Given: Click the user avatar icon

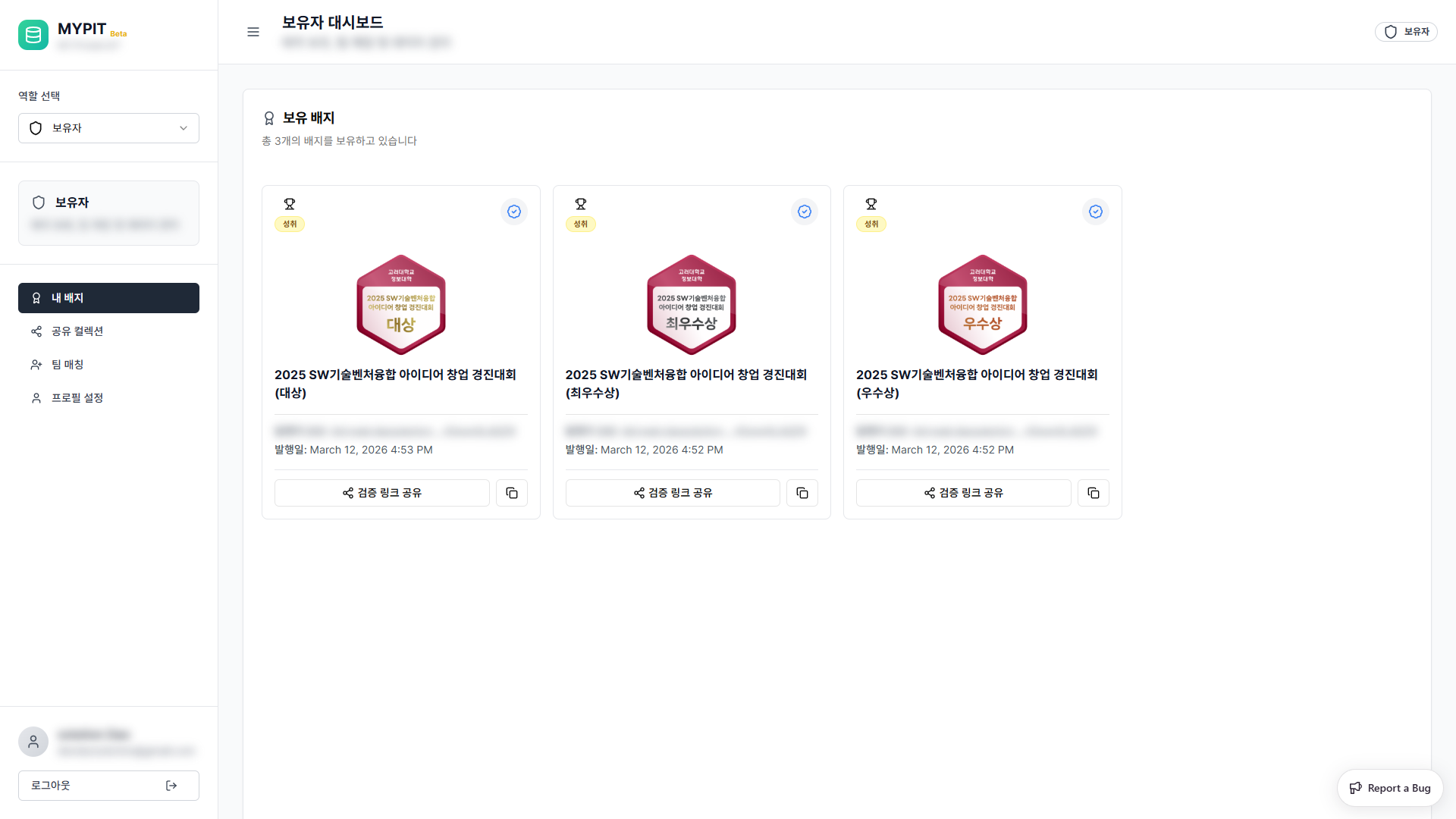Looking at the screenshot, I should pyautogui.click(x=33, y=742).
